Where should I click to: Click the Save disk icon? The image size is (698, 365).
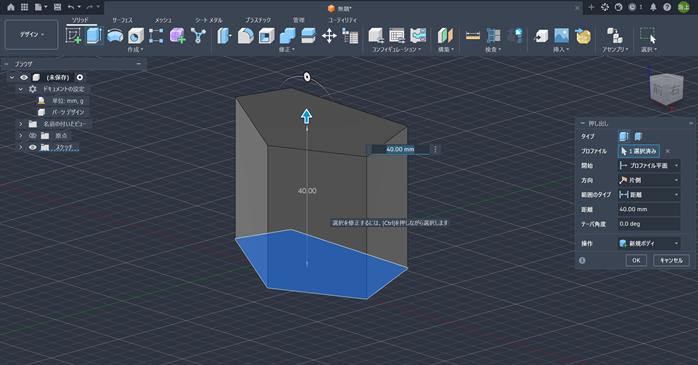pos(57,7)
